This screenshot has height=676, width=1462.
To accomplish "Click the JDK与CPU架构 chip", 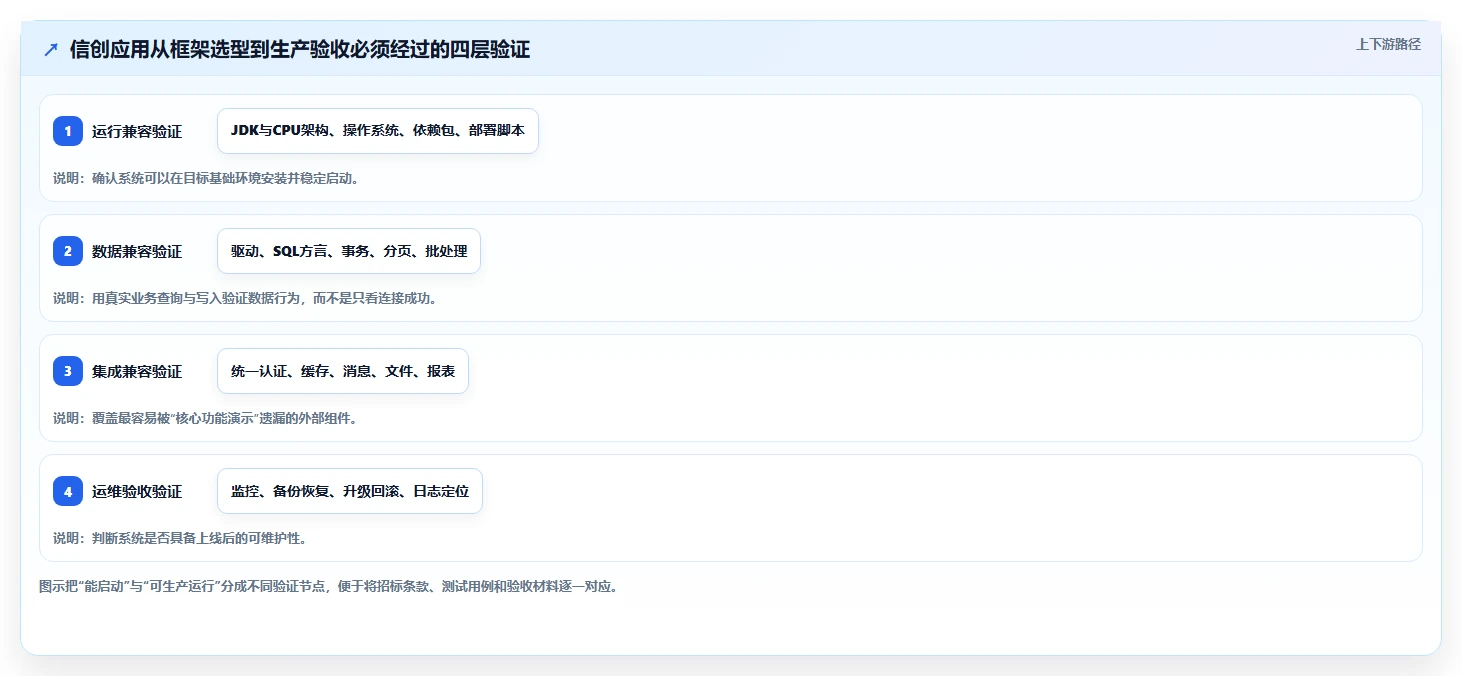I will pos(378,131).
